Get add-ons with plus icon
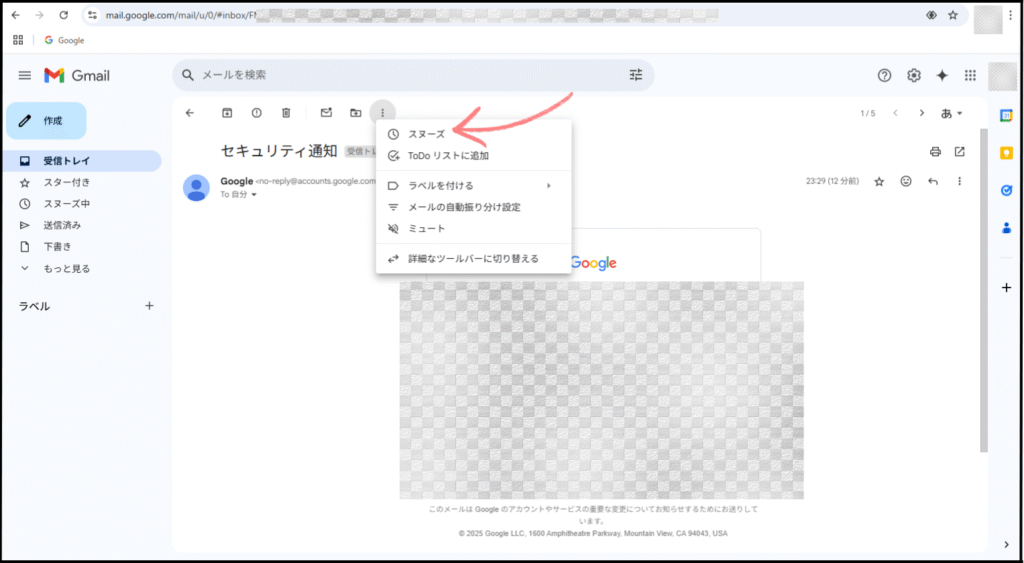This screenshot has height=563, width=1024. tap(1006, 287)
